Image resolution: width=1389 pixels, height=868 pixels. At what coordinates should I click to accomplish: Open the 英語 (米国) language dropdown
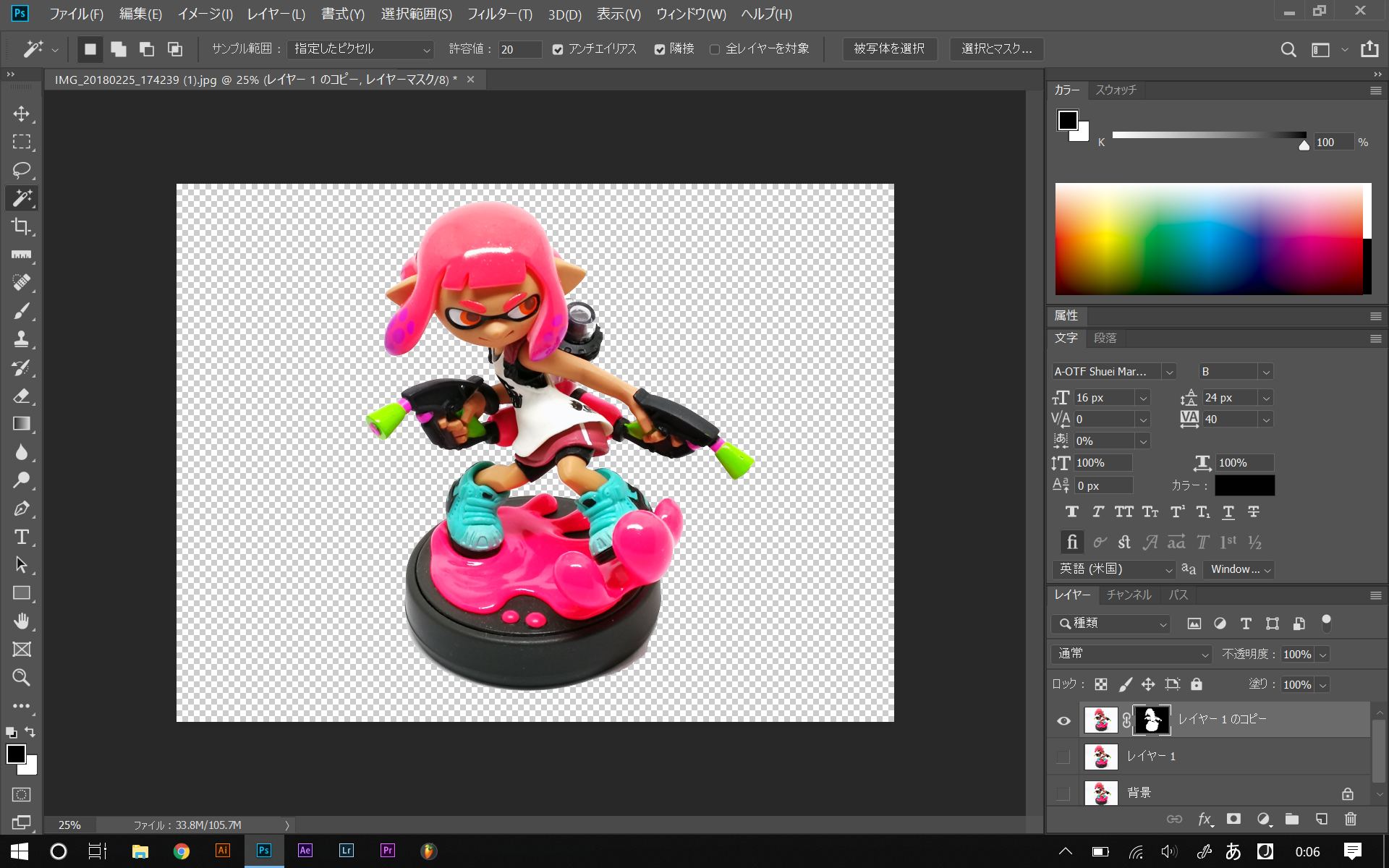(x=1113, y=569)
